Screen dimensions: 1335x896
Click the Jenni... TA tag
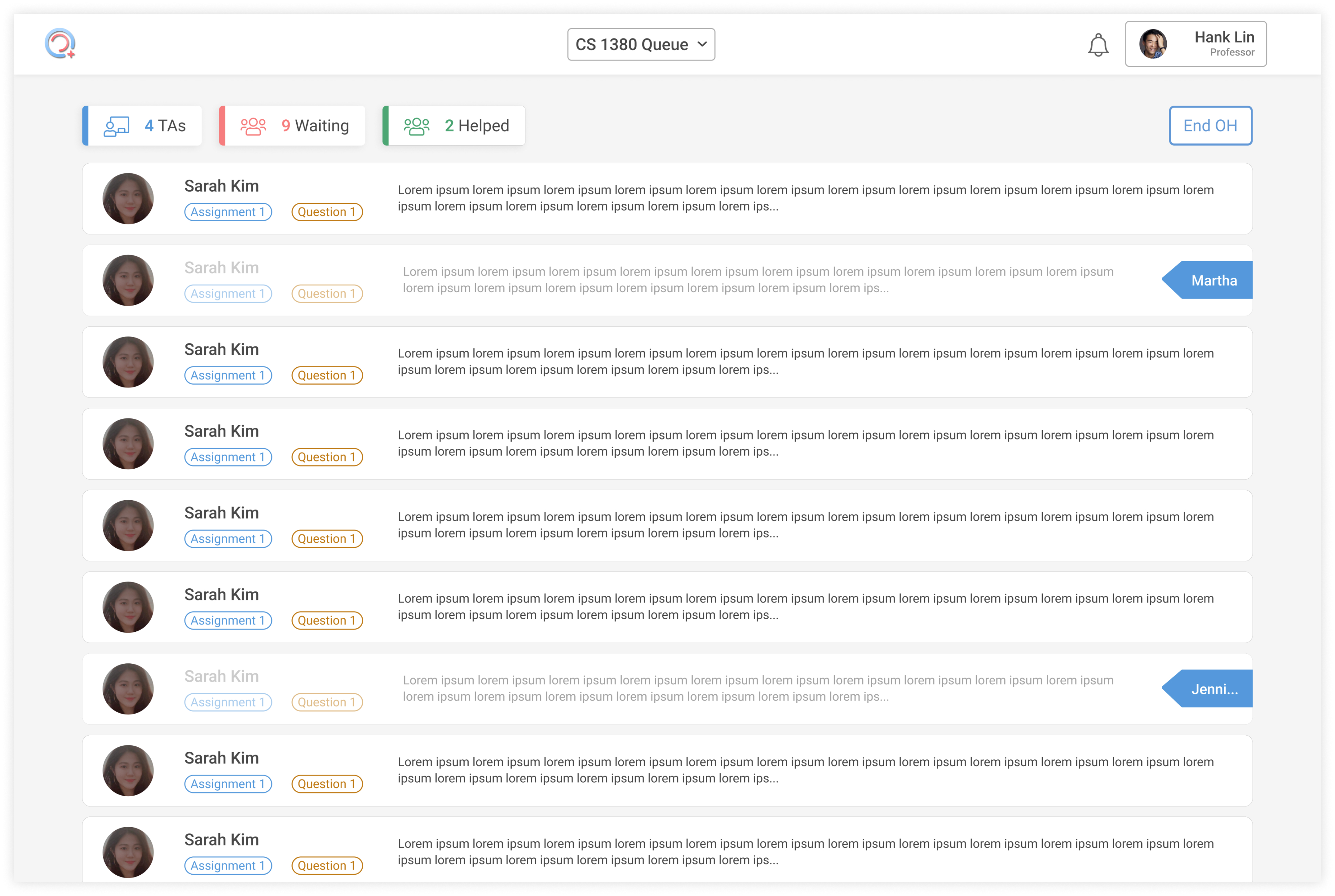pyautogui.click(x=1207, y=689)
